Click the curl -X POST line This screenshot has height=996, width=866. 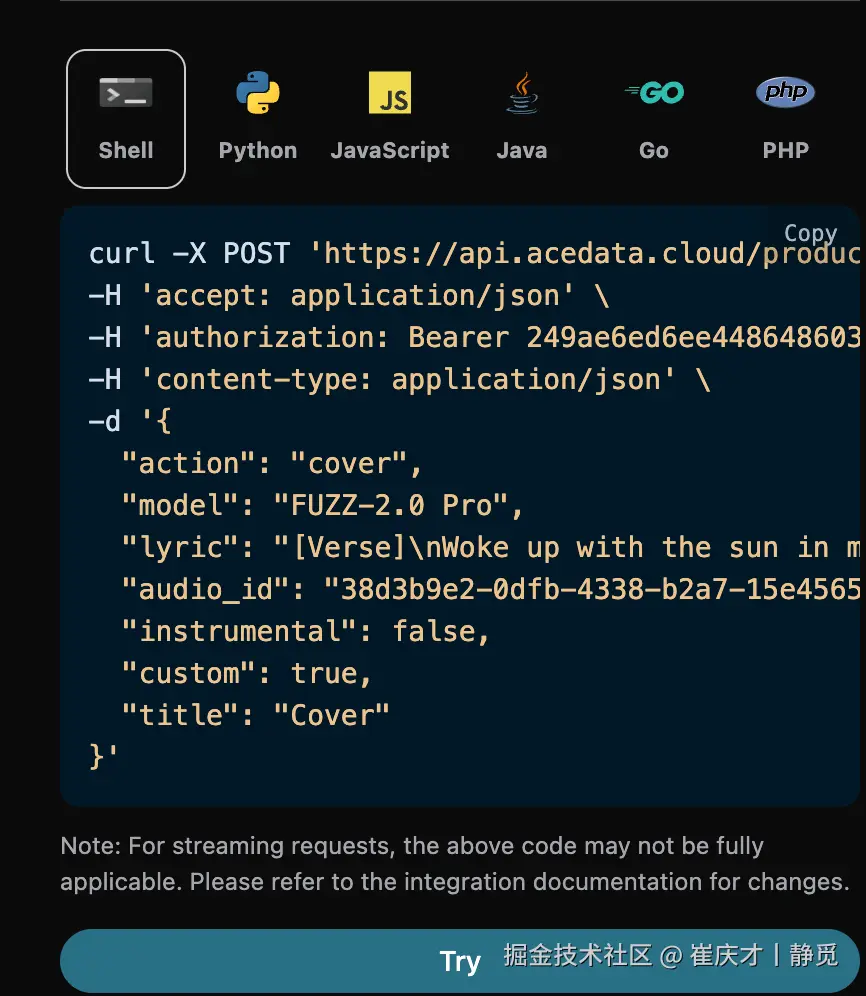click(x=474, y=253)
